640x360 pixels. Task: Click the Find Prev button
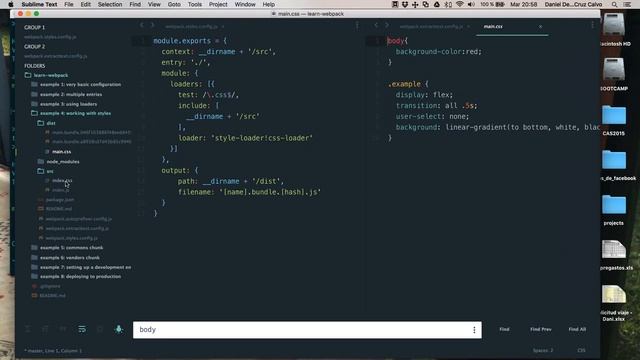coord(541,329)
